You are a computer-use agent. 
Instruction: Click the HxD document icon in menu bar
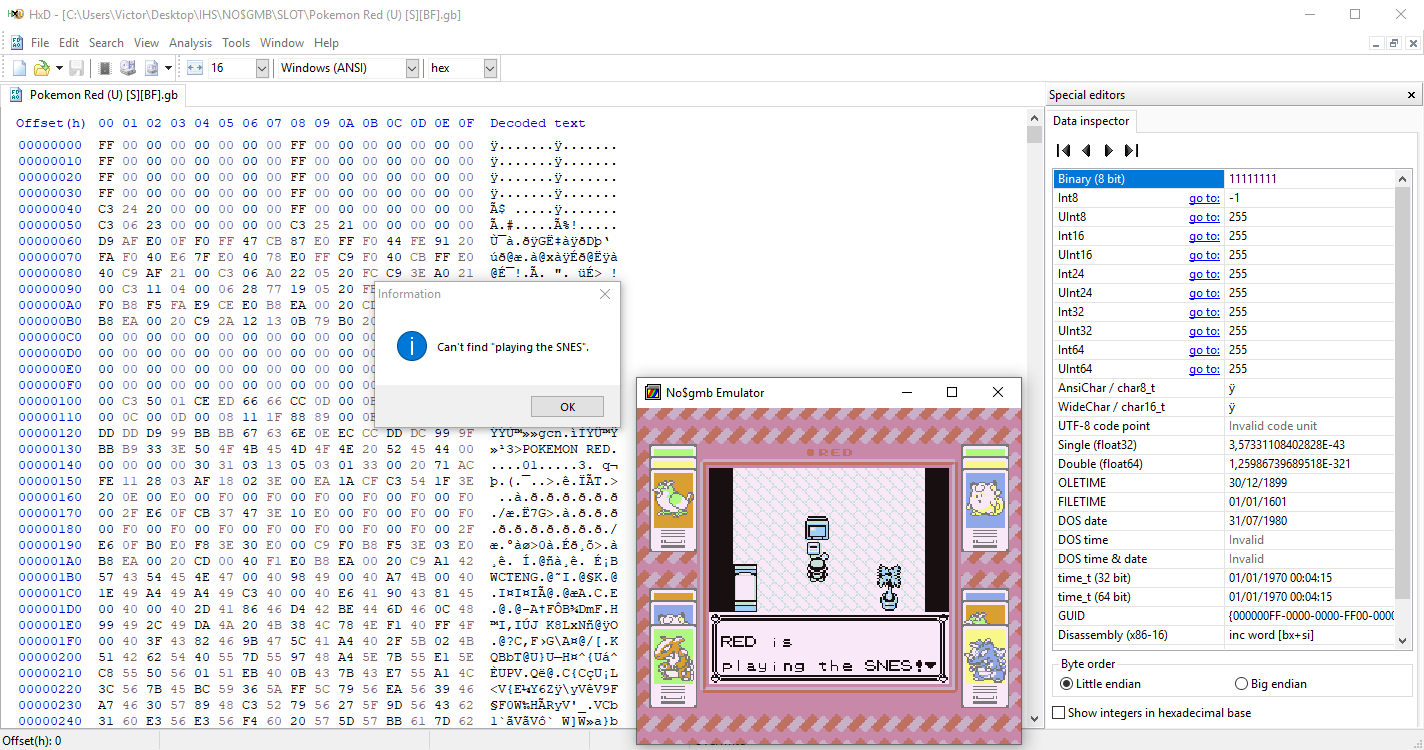click(x=17, y=43)
